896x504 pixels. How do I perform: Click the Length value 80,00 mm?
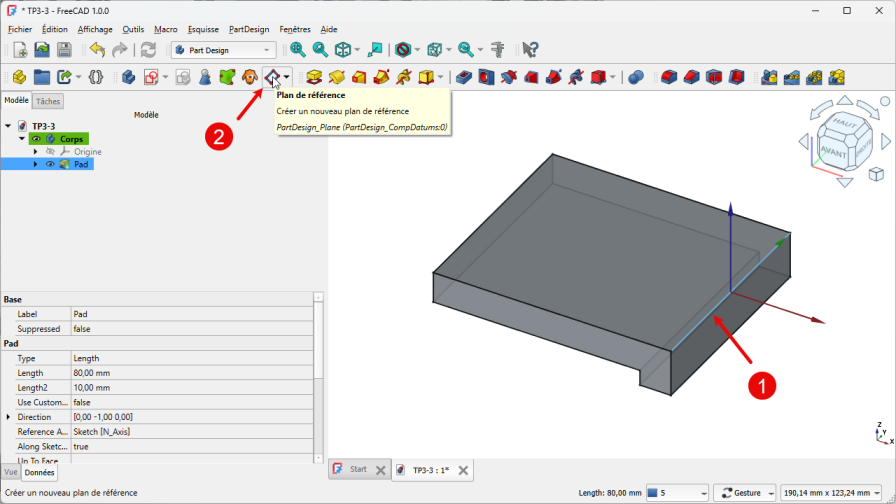point(192,373)
